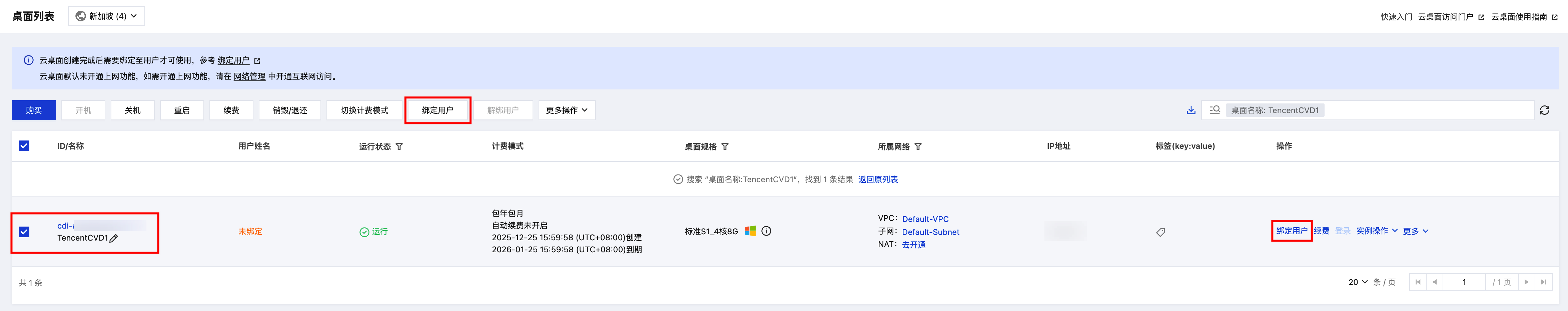Click 返回原列表 link
The width and height of the screenshot is (1568, 311).
[x=878, y=180]
